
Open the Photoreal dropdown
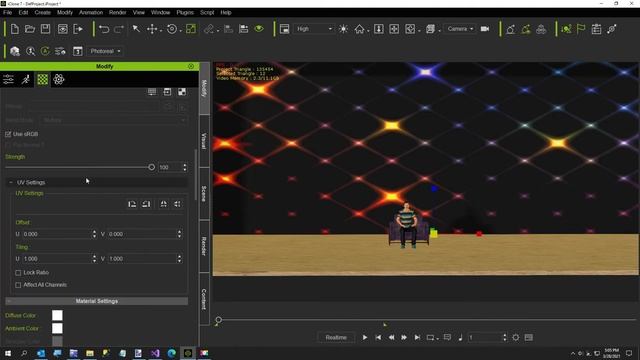click(105, 51)
